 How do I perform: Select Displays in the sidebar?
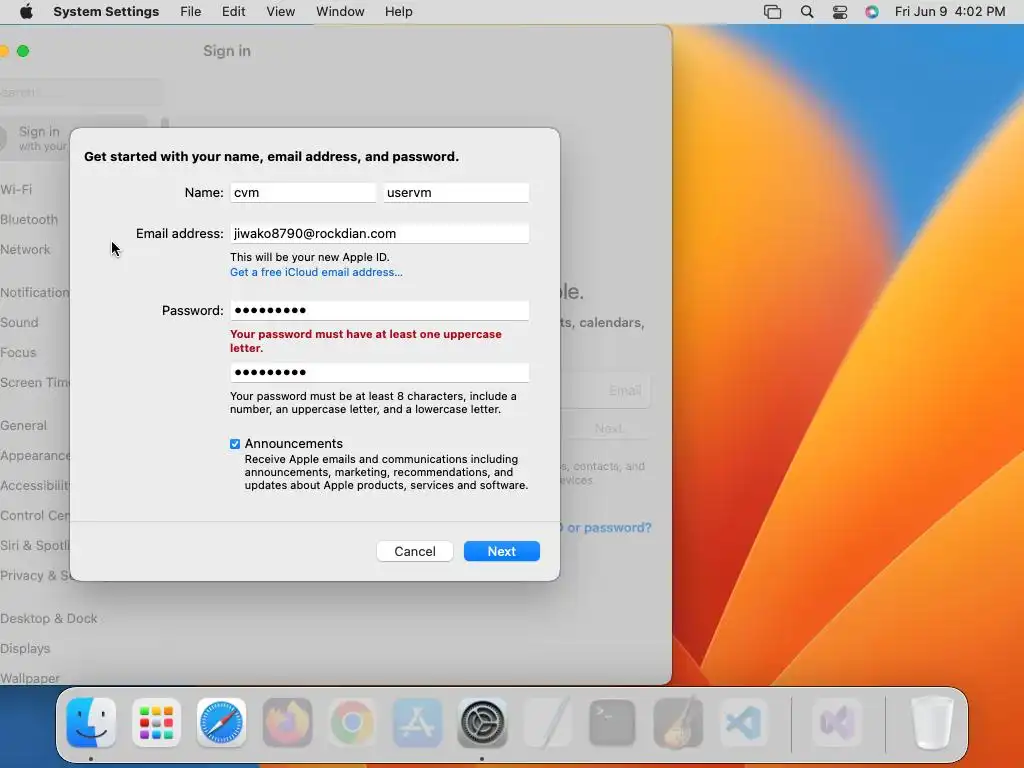[25, 648]
